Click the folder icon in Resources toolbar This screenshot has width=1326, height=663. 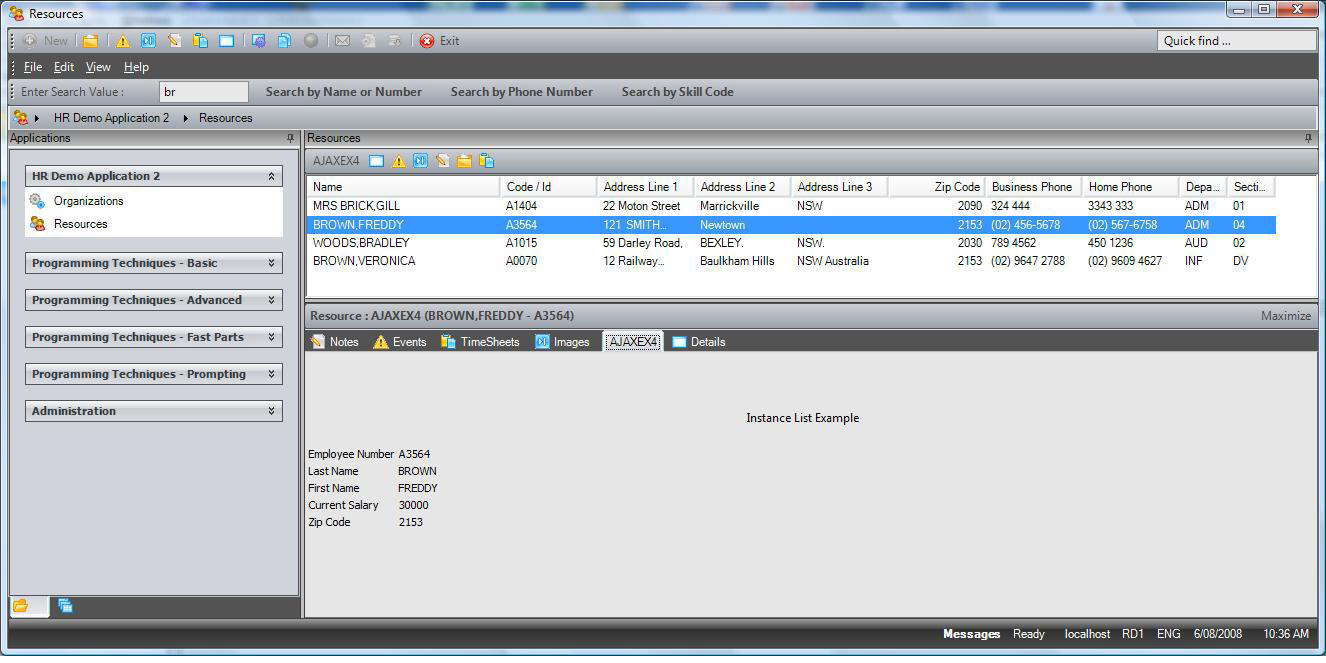pyautogui.click(x=464, y=161)
